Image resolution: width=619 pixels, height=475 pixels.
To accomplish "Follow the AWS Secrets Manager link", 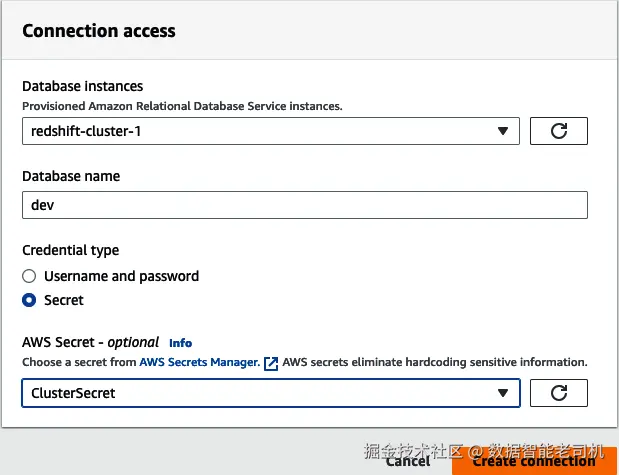I will pyautogui.click(x=199, y=362).
